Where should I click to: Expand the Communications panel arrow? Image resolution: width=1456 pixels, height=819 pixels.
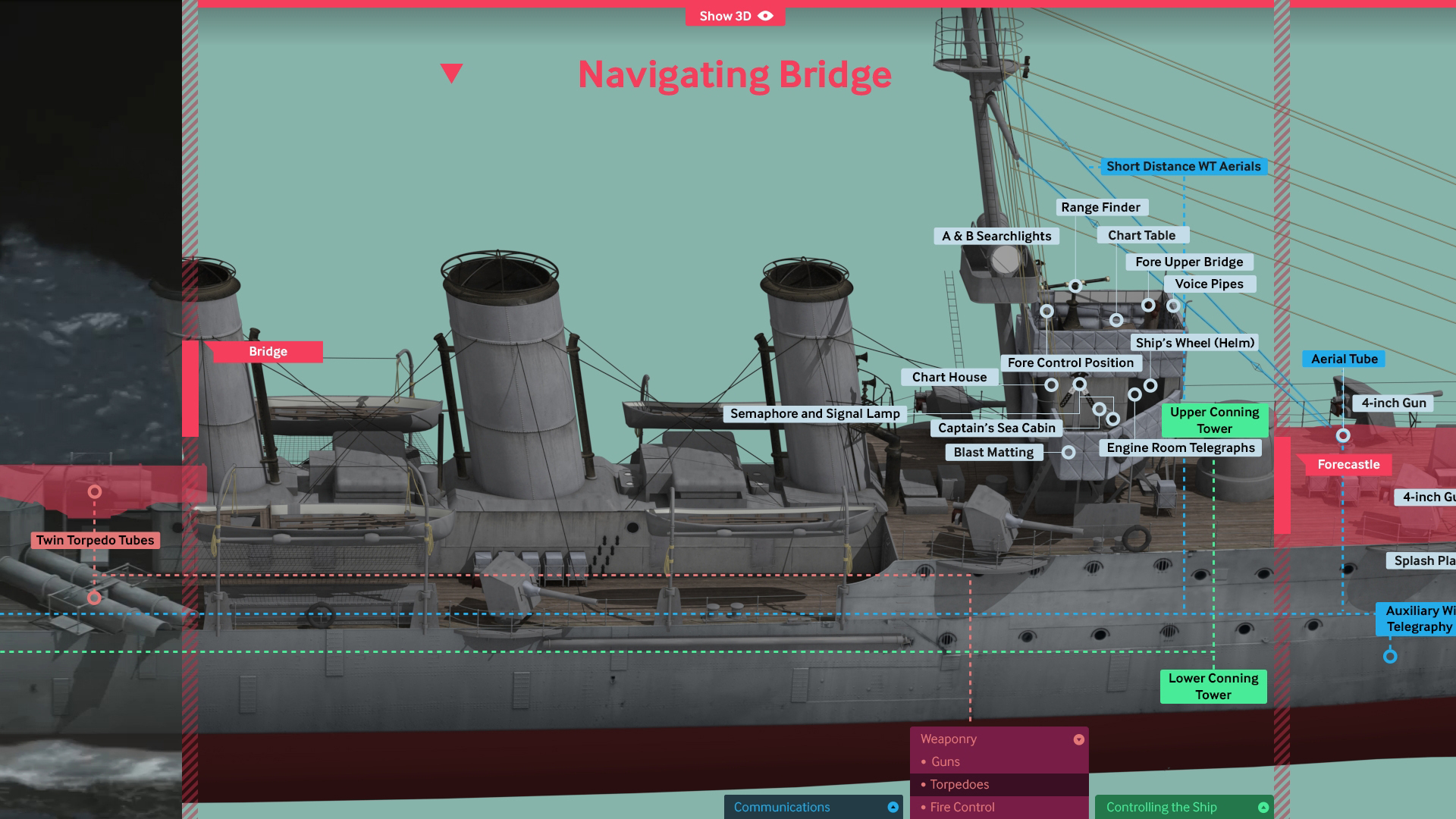coord(893,808)
